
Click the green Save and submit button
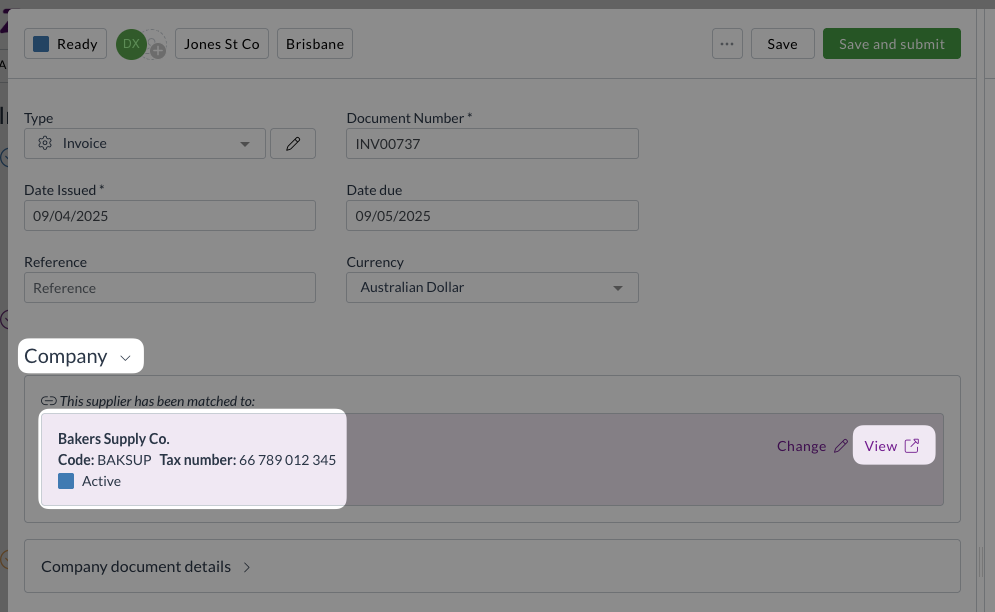(891, 44)
